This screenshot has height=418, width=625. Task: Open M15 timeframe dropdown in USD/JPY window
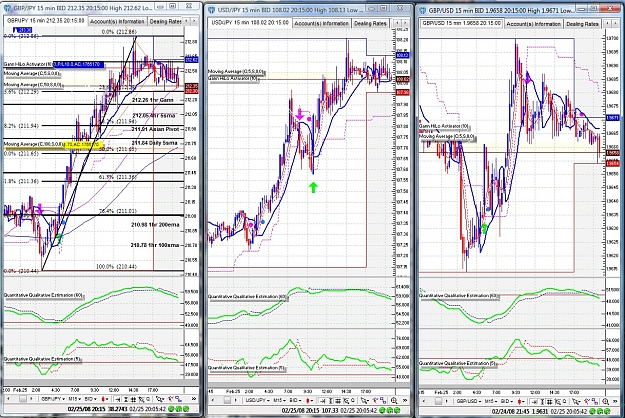[x=280, y=400]
